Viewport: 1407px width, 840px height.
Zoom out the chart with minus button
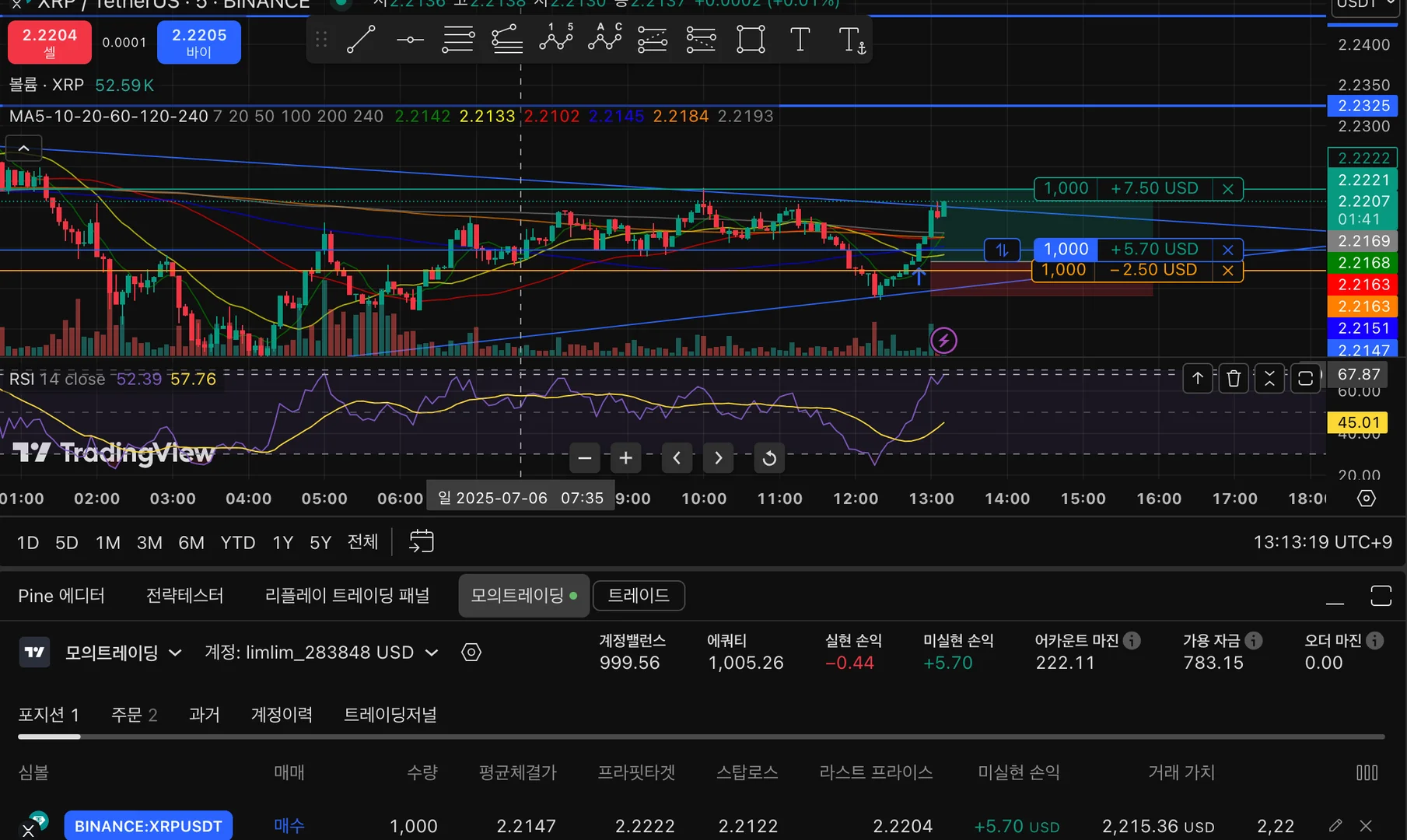(585, 458)
